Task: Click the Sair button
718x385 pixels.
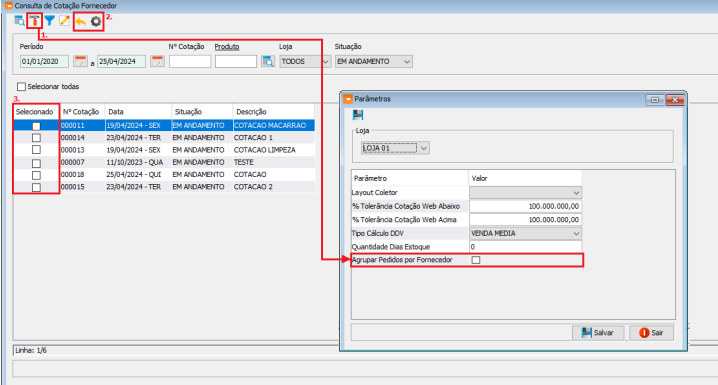Action: point(652,333)
